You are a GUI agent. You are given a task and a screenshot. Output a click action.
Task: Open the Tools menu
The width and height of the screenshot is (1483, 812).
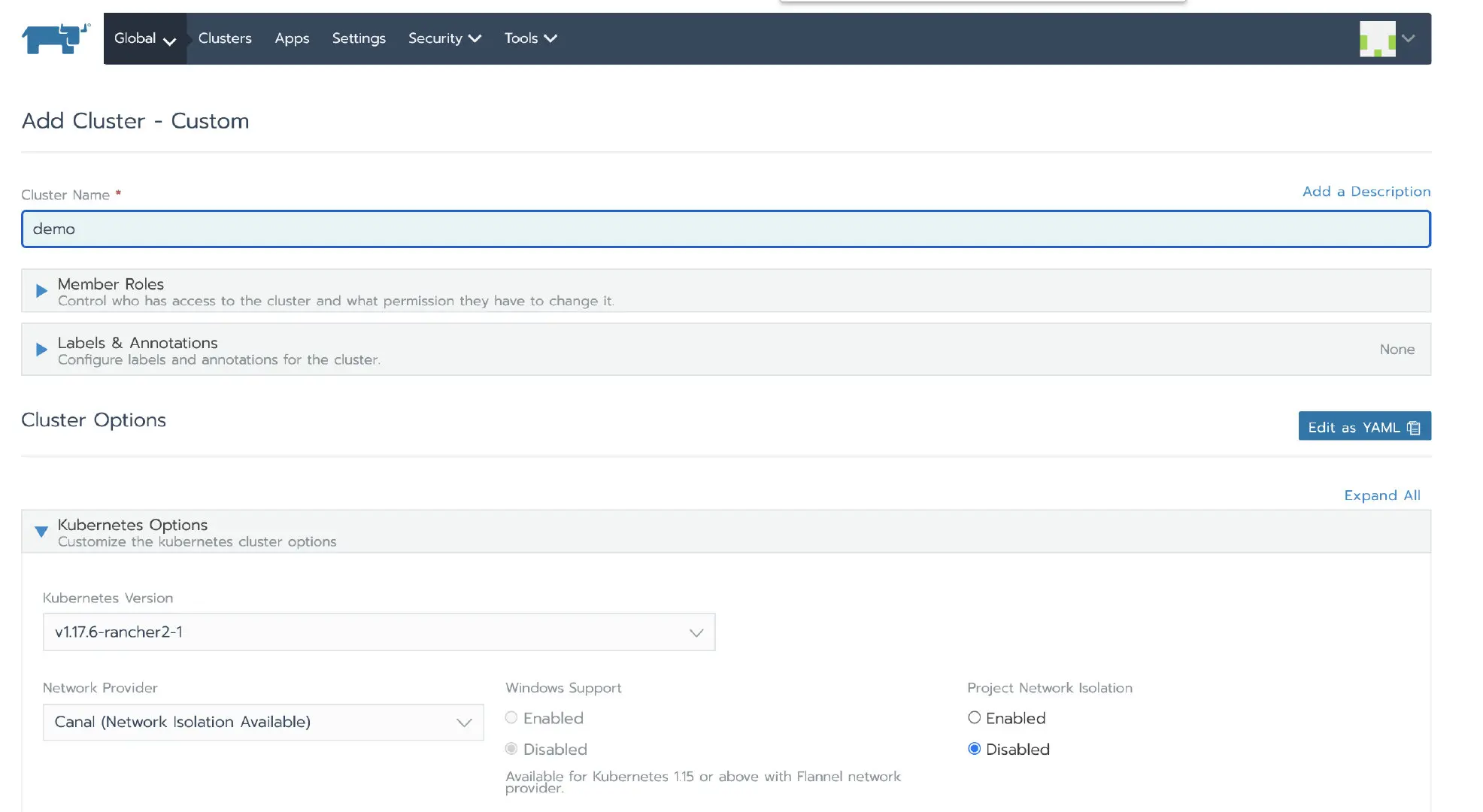click(530, 38)
